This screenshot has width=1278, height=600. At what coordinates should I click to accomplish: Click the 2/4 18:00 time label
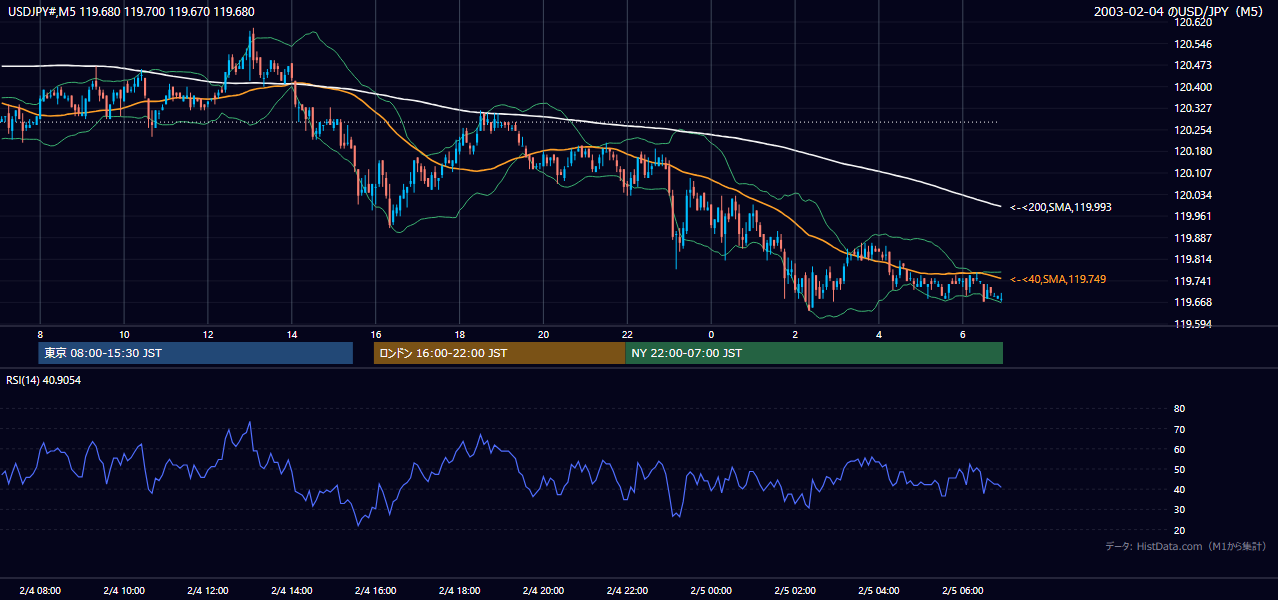[x=459, y=590]
